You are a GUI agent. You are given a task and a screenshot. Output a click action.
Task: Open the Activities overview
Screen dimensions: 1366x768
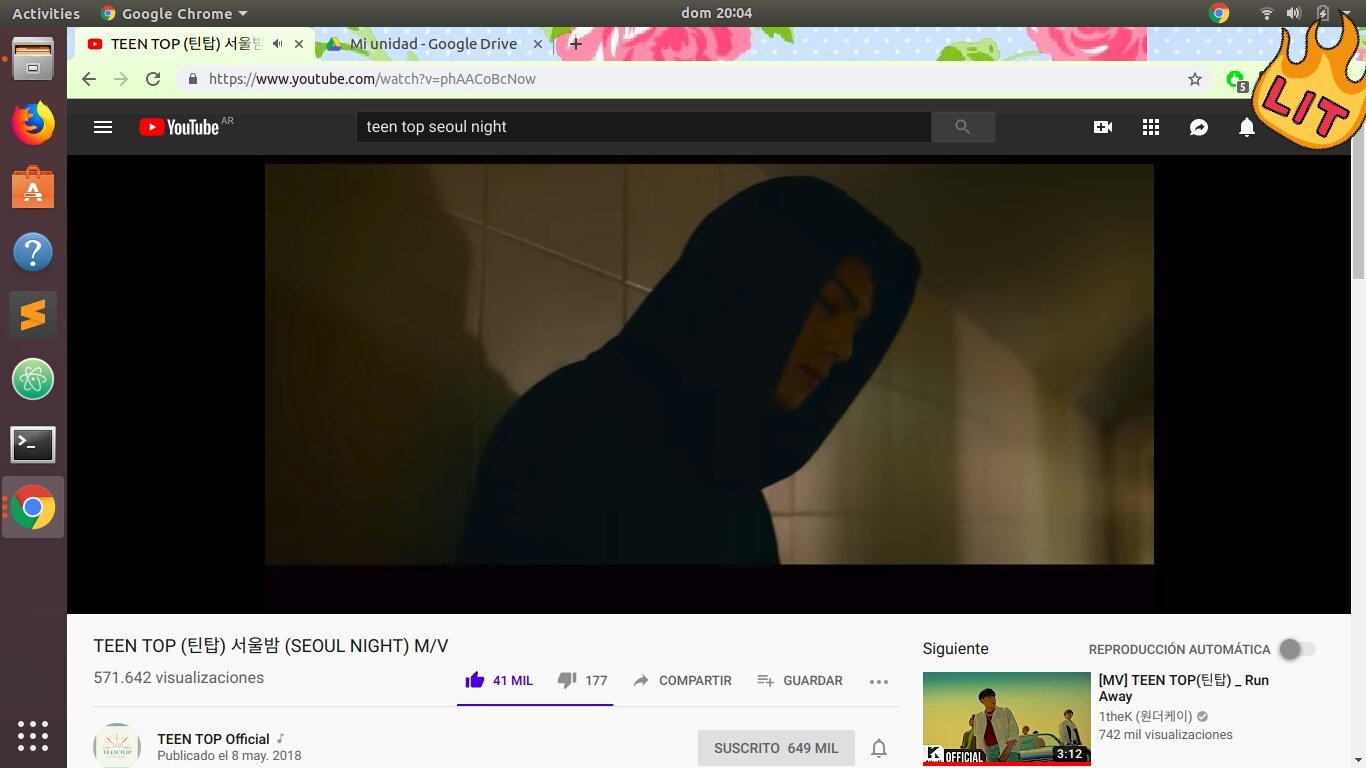pos(46,13)
